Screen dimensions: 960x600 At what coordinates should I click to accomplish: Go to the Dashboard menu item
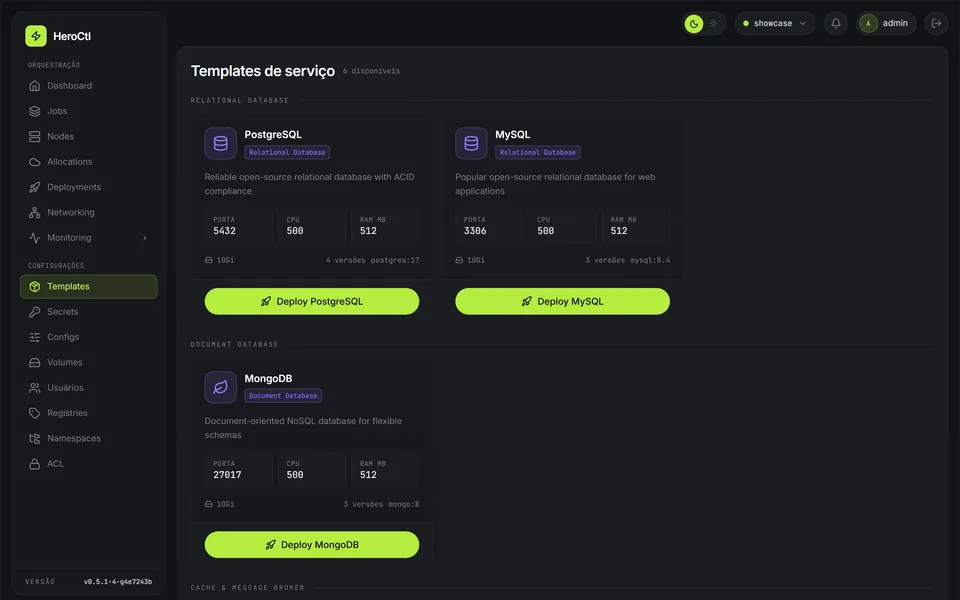click(x=89, y=86)
